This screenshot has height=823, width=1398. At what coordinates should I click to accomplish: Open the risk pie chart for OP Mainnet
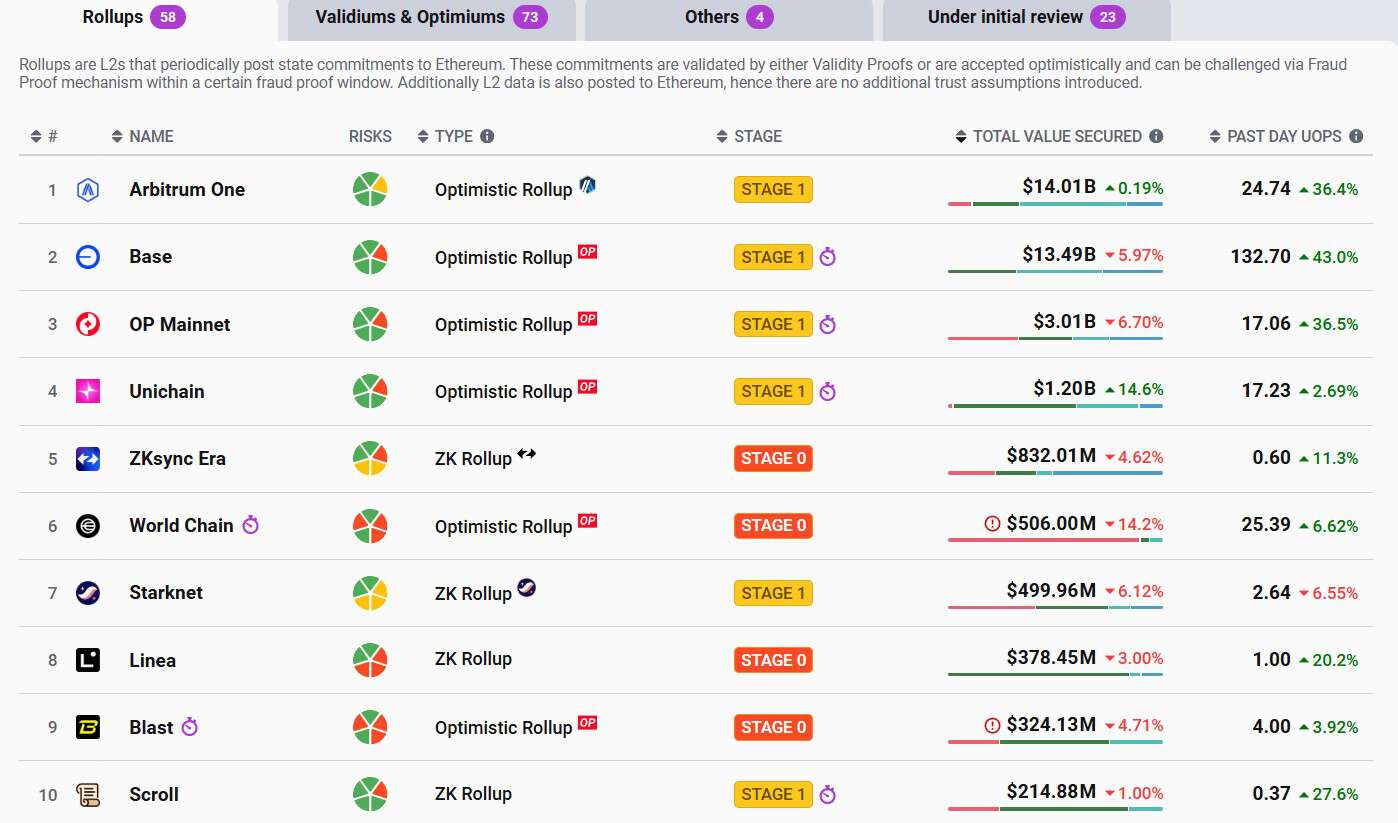[370, 324]
